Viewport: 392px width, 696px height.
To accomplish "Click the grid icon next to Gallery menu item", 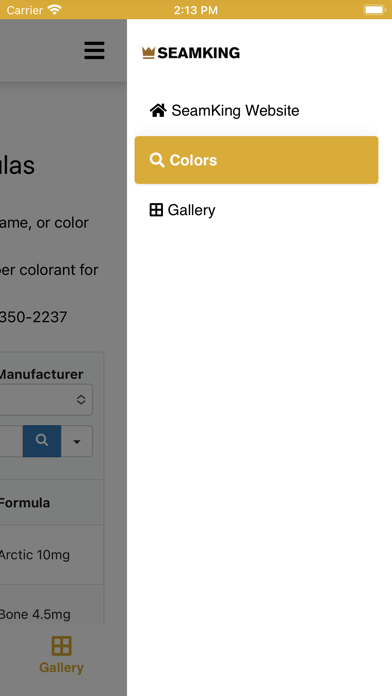I will pyautogui.click(x=156, y=210).
